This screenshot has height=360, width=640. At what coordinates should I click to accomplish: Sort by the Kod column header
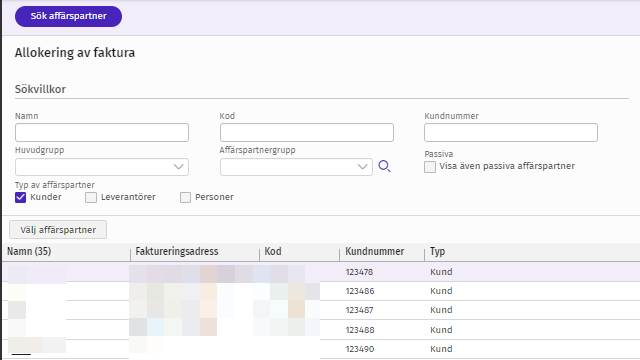point(300,252)
